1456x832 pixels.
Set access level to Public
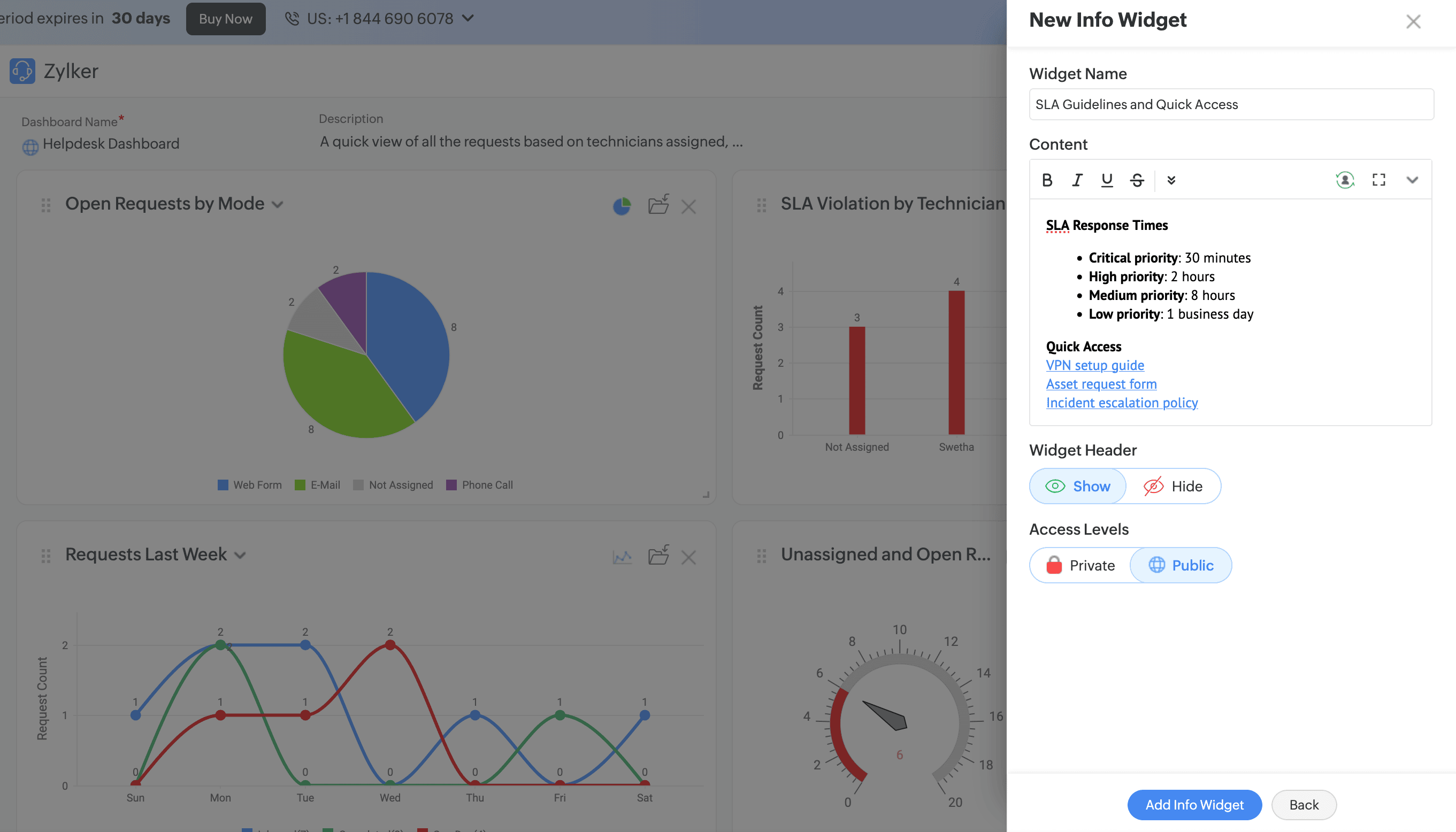(1181, 565)
